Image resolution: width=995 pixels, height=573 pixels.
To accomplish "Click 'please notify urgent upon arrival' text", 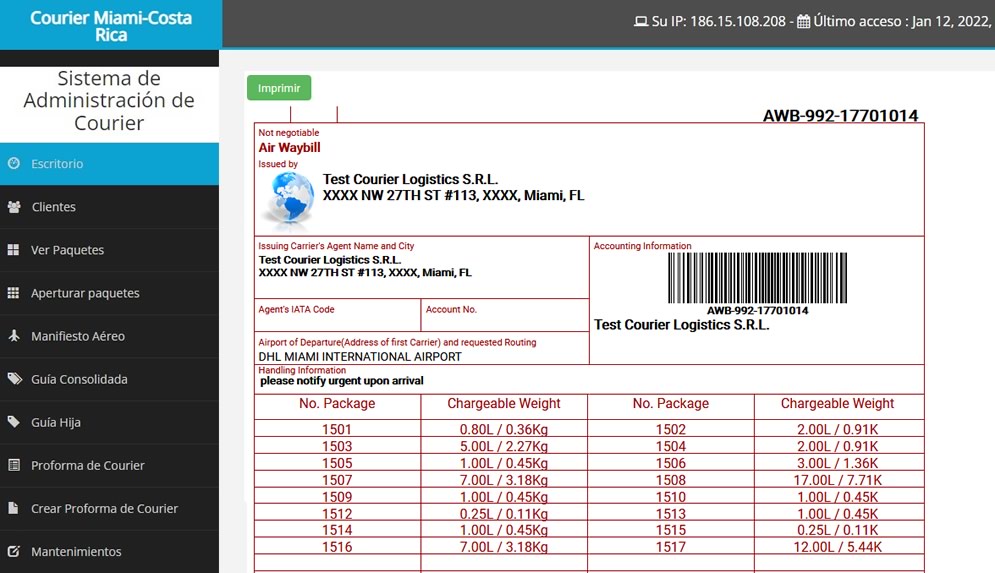I will 341,381.
